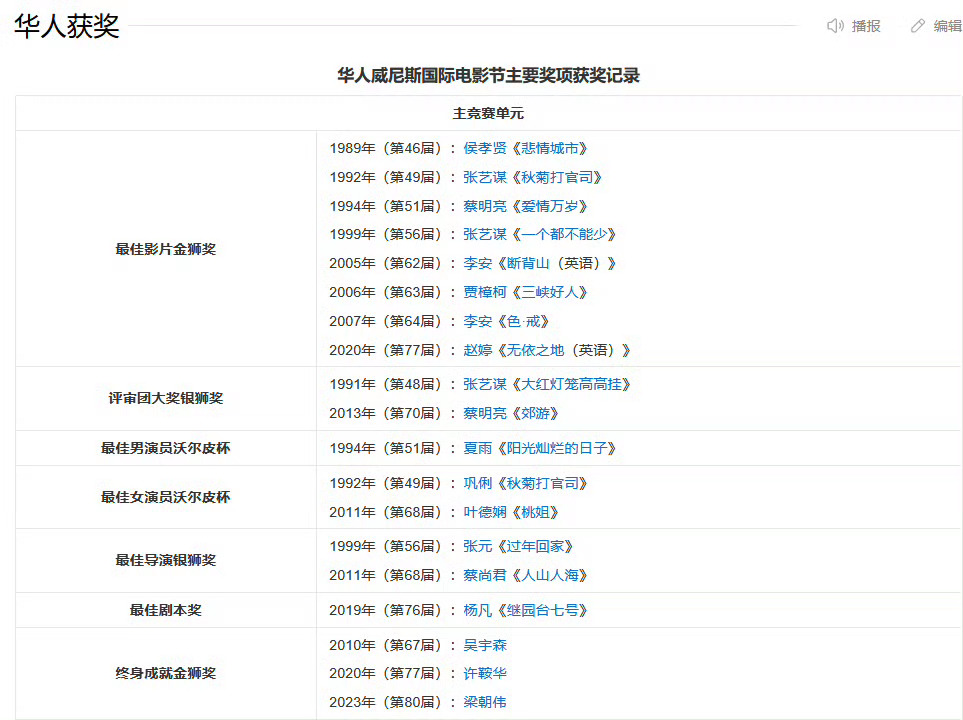
Task: Click the 主竞赛单元 header cell
Action: coord(488,113)
